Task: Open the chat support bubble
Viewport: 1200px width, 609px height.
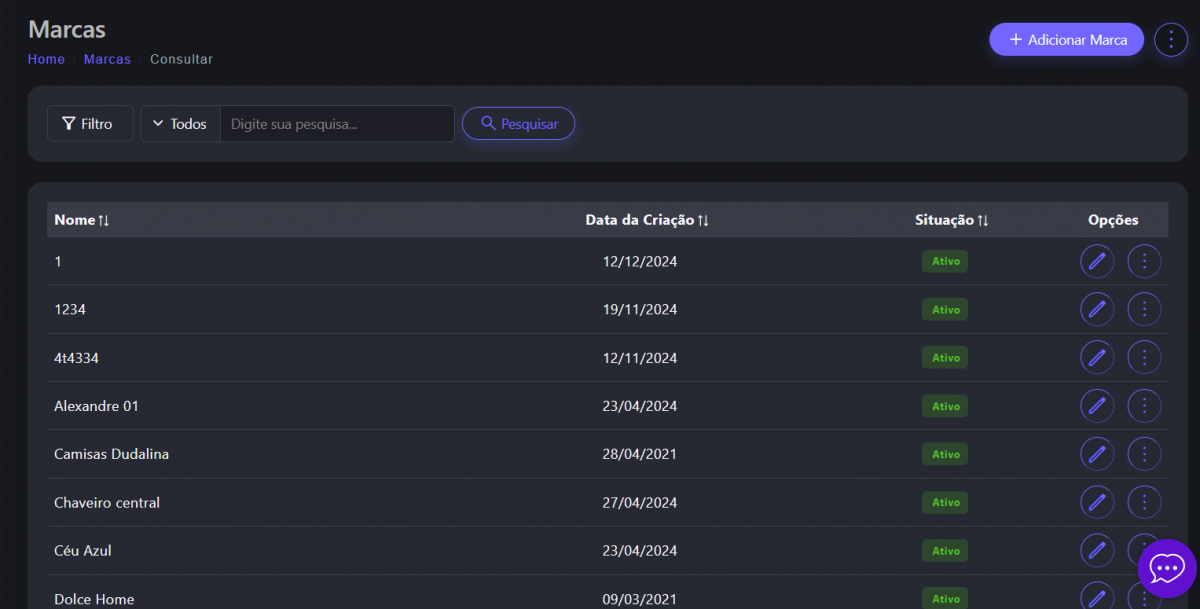Action: 1166,568
